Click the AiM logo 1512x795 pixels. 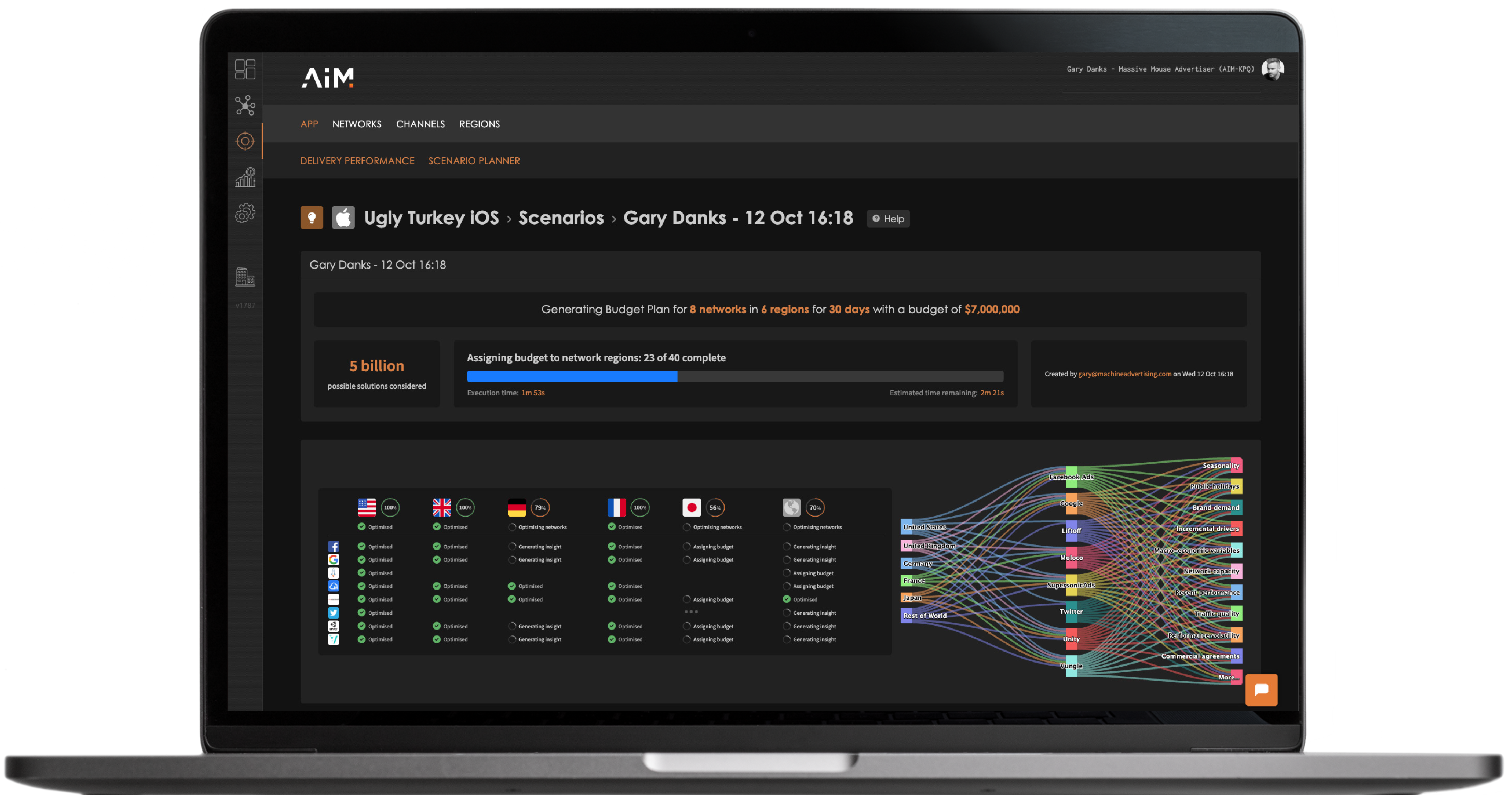point(327,78)
